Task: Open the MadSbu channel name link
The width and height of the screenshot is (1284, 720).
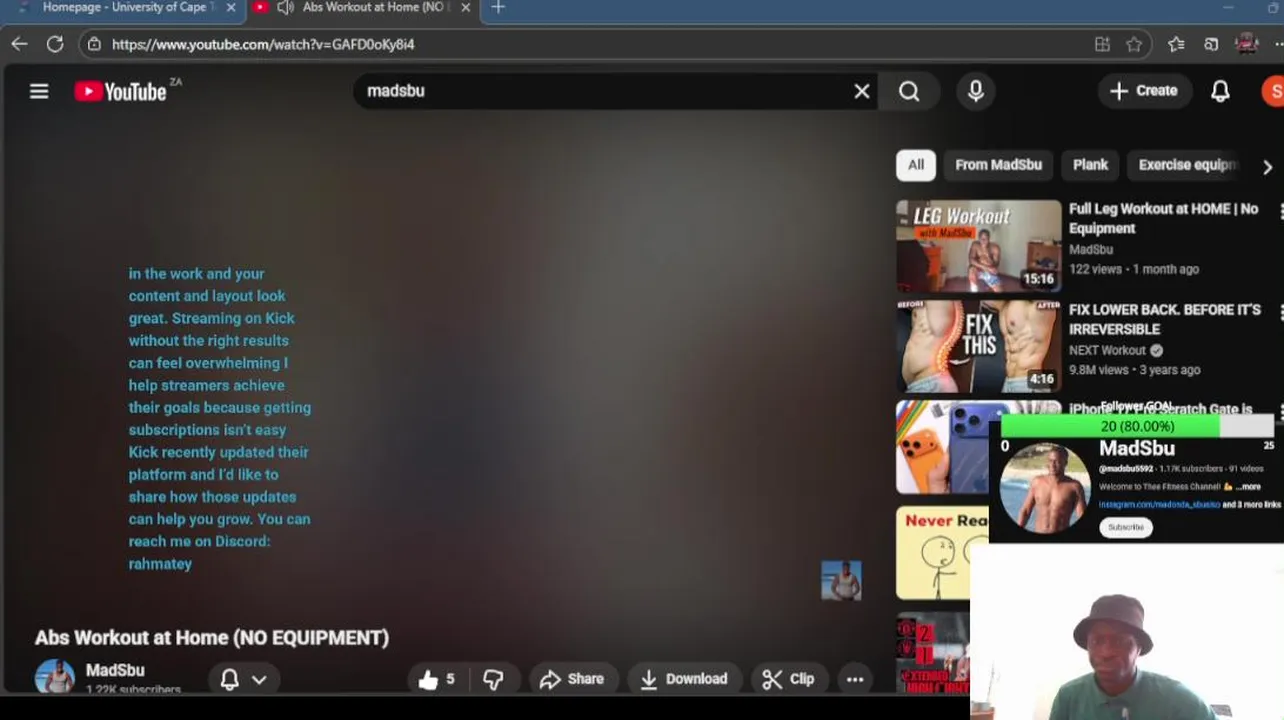Action: click(115, 670)
